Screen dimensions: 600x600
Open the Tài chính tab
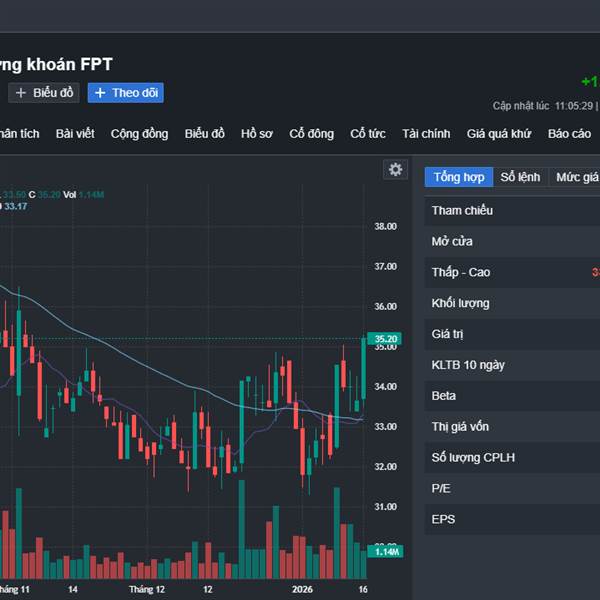tap(426, 134)
